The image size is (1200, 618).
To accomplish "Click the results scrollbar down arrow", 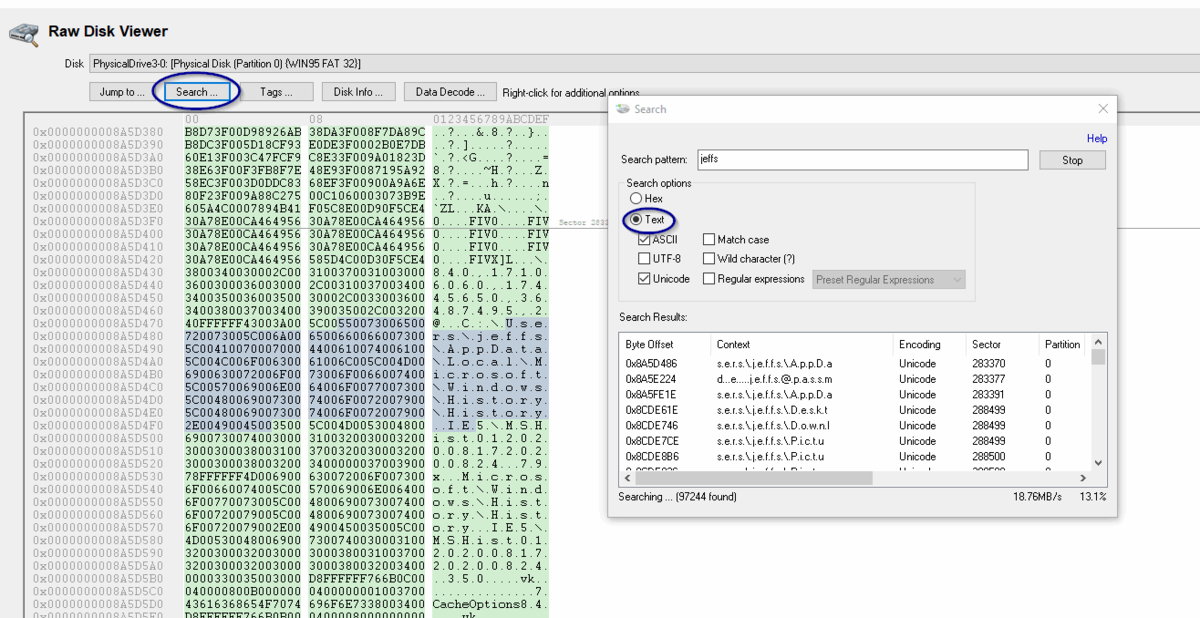I will [1099, 463].
